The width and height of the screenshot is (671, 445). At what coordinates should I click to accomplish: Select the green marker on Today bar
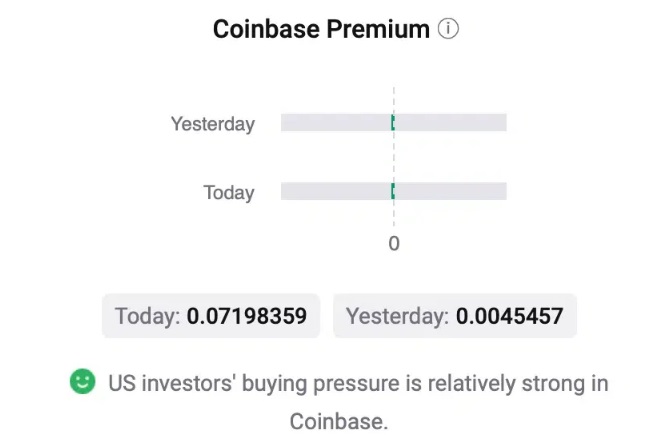coord(393,191)
